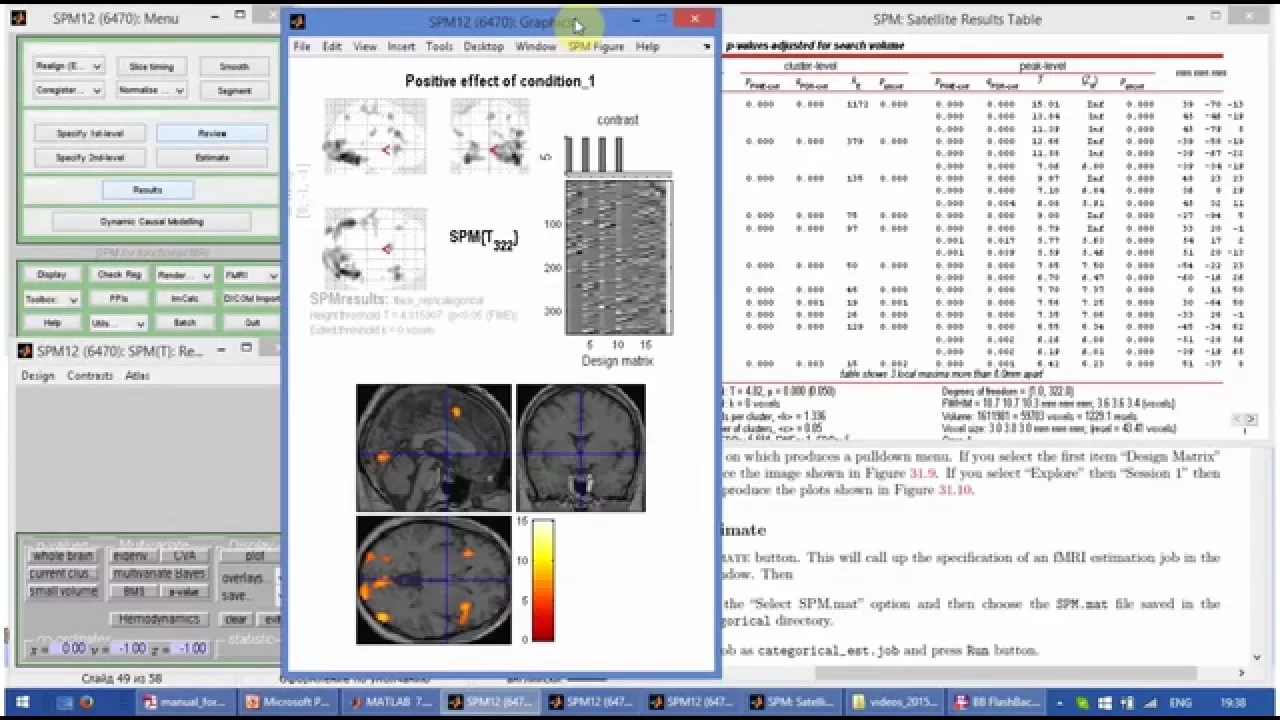Click the design matrix image
Screen dimensions: 1280x720
click(618, 258)
